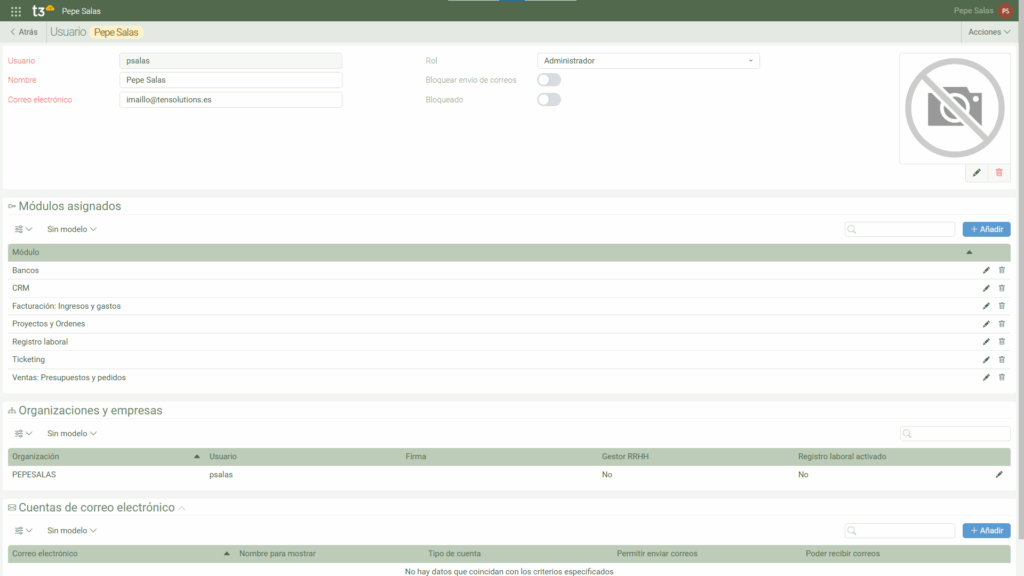Remove Registro laboral module via trash icon

point(1002,342)
